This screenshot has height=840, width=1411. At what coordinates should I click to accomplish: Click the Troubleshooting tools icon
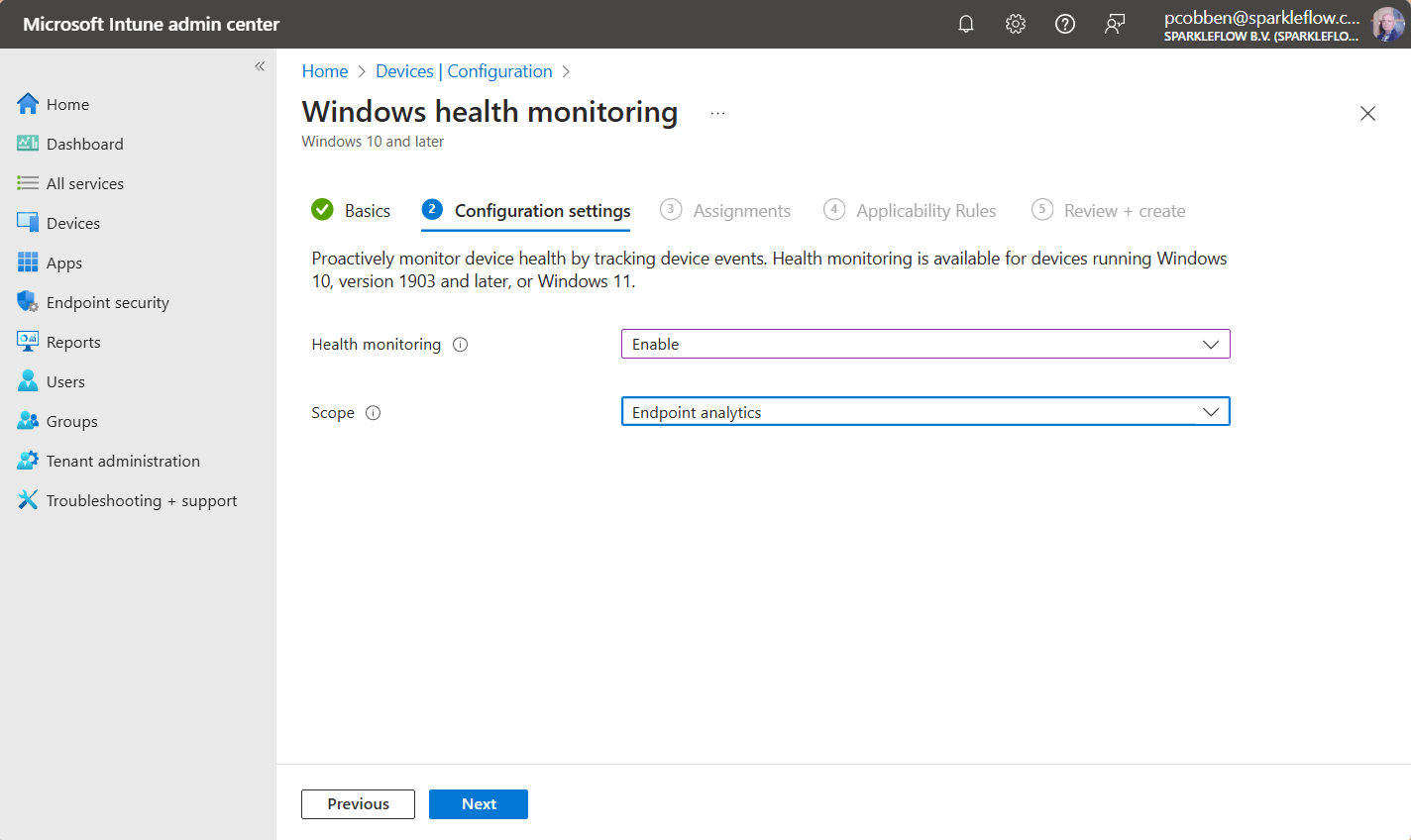coord(28,500)
